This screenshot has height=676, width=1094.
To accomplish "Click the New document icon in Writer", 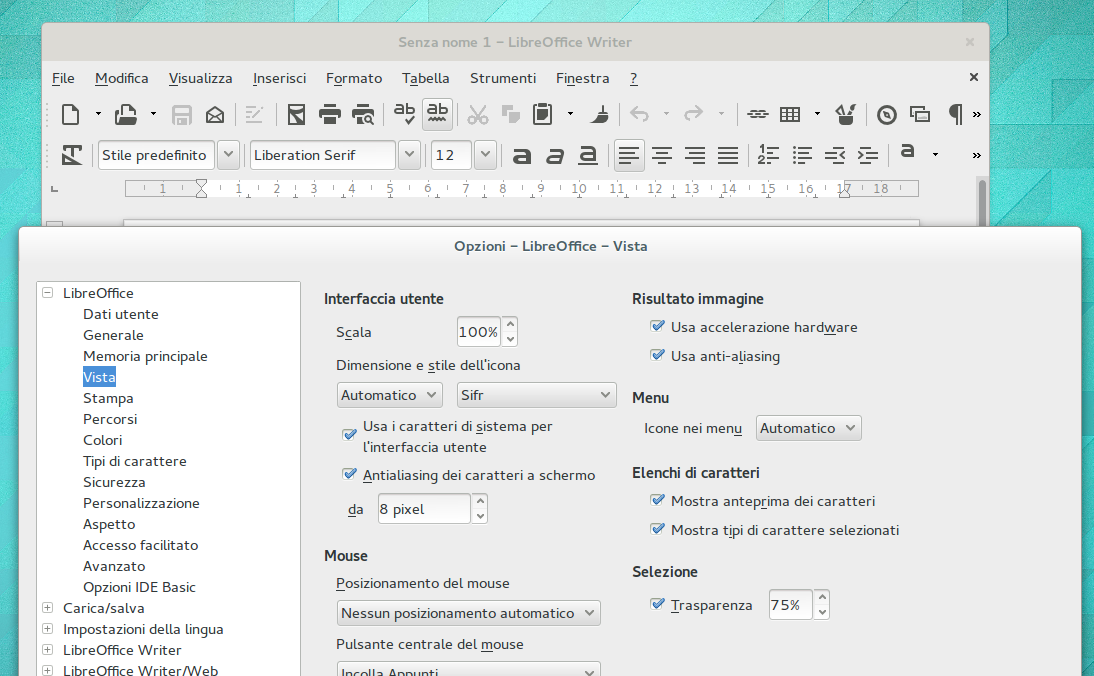I will (x=70, y=114).
